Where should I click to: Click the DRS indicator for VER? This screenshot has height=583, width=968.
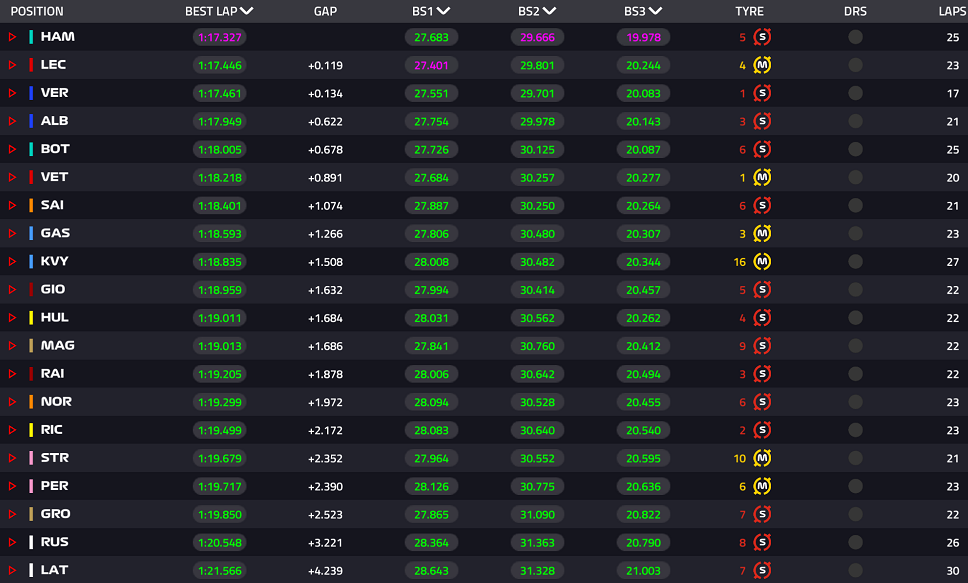(855, 93)
